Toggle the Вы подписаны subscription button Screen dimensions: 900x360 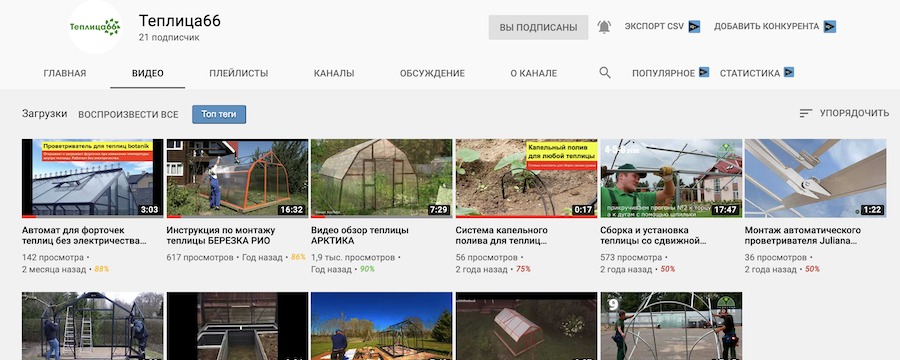coord(538,28)
